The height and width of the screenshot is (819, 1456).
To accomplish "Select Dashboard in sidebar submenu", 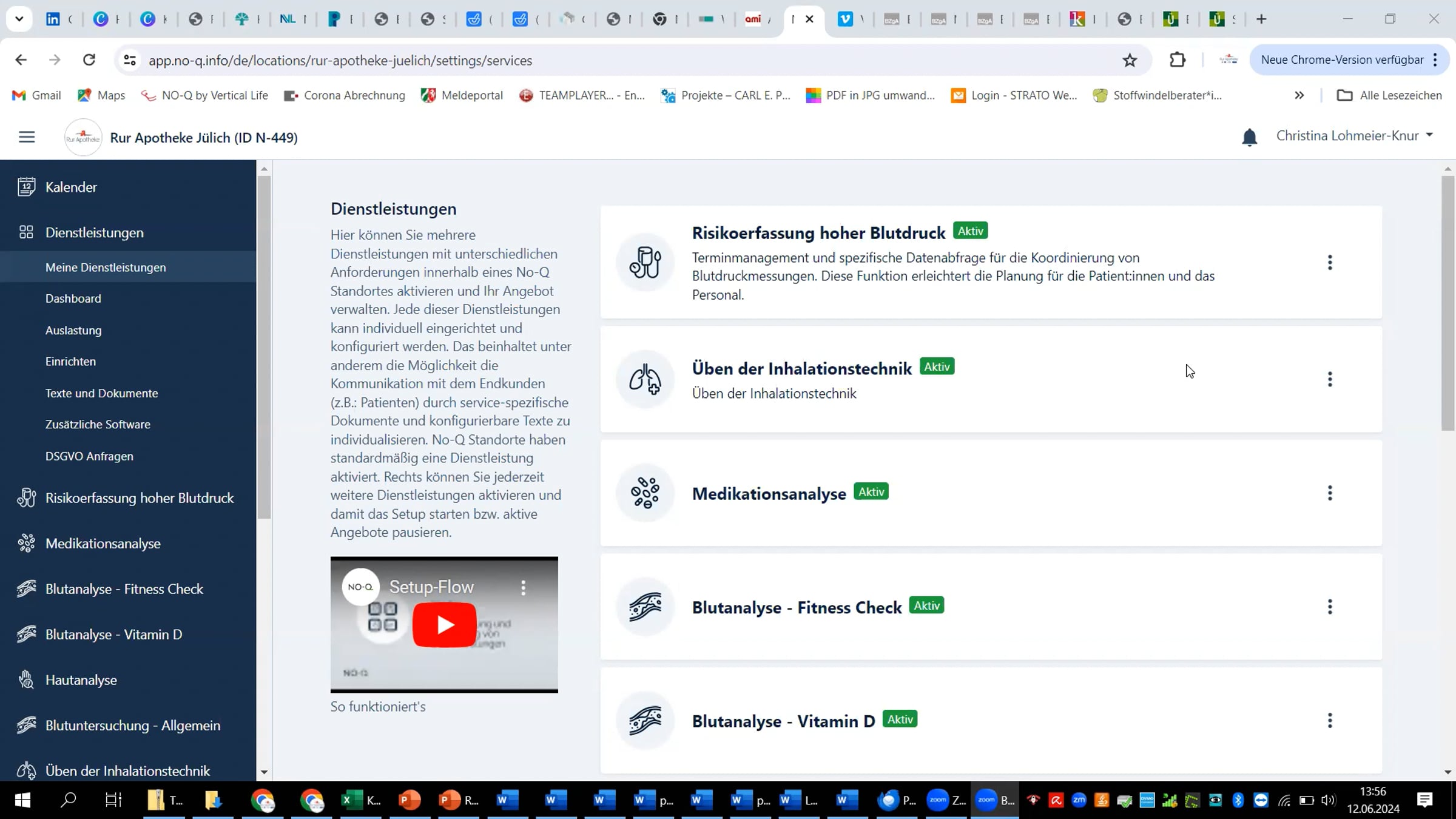I will tap(73, 298).
